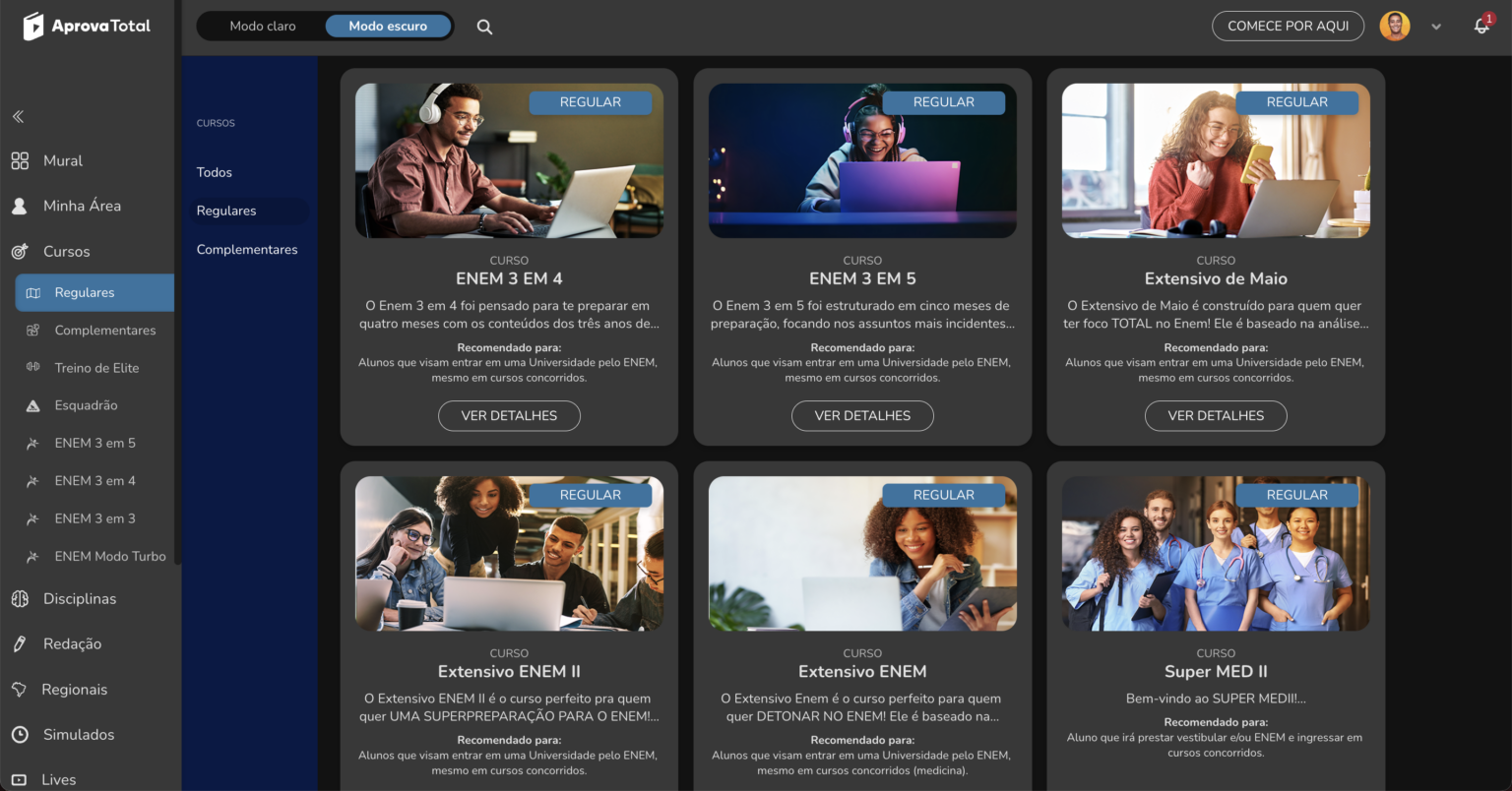This screenshot has height=791, width=1512.
Task: Click VER DETALHES for ENEM 3 EM 4
Action: click(x=509, y=415)
